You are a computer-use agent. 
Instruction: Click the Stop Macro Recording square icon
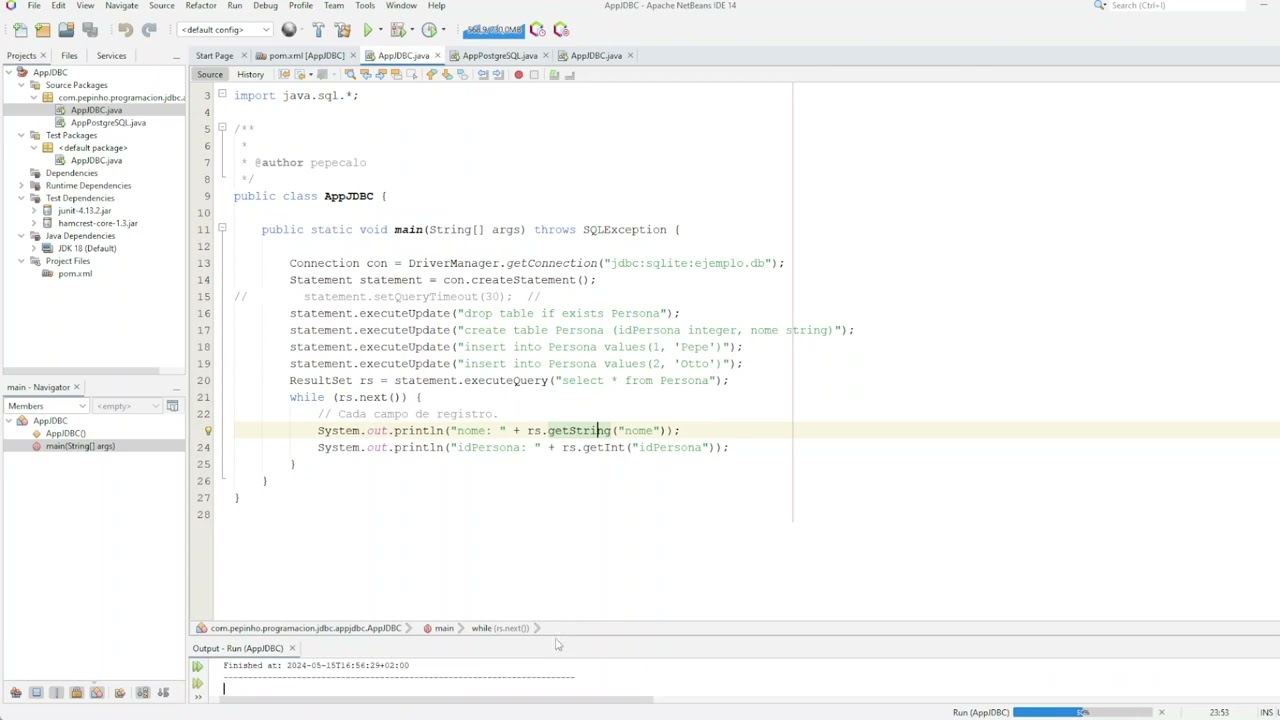[534, 74]
